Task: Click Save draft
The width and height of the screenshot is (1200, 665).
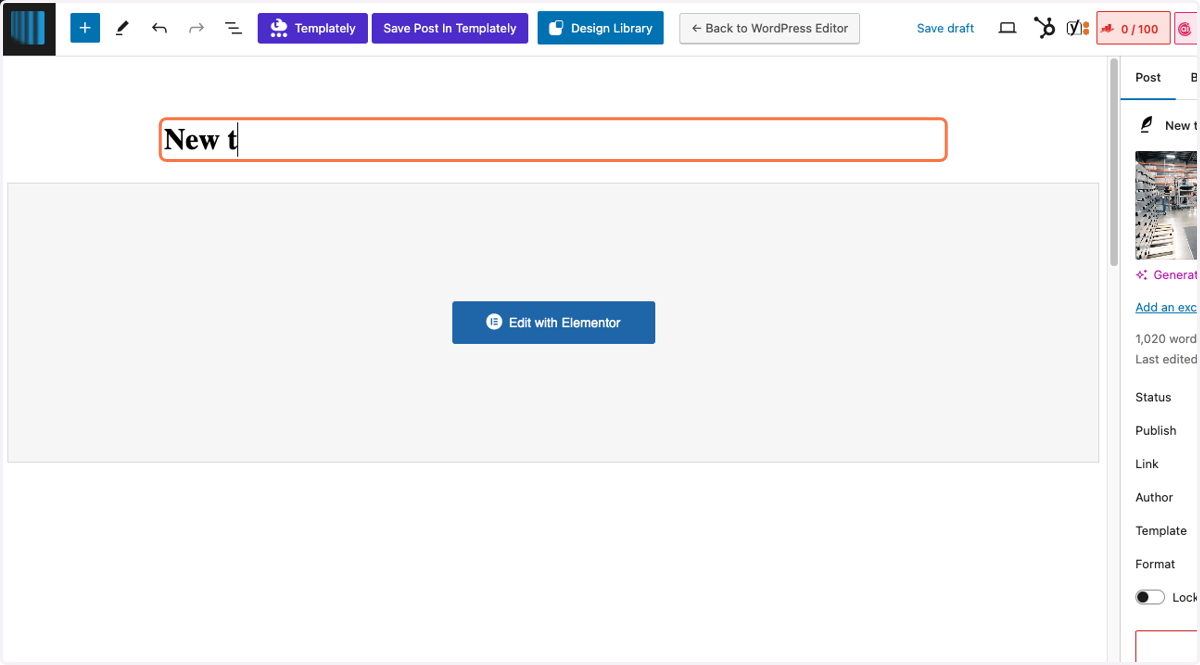Action: (945, 28)
